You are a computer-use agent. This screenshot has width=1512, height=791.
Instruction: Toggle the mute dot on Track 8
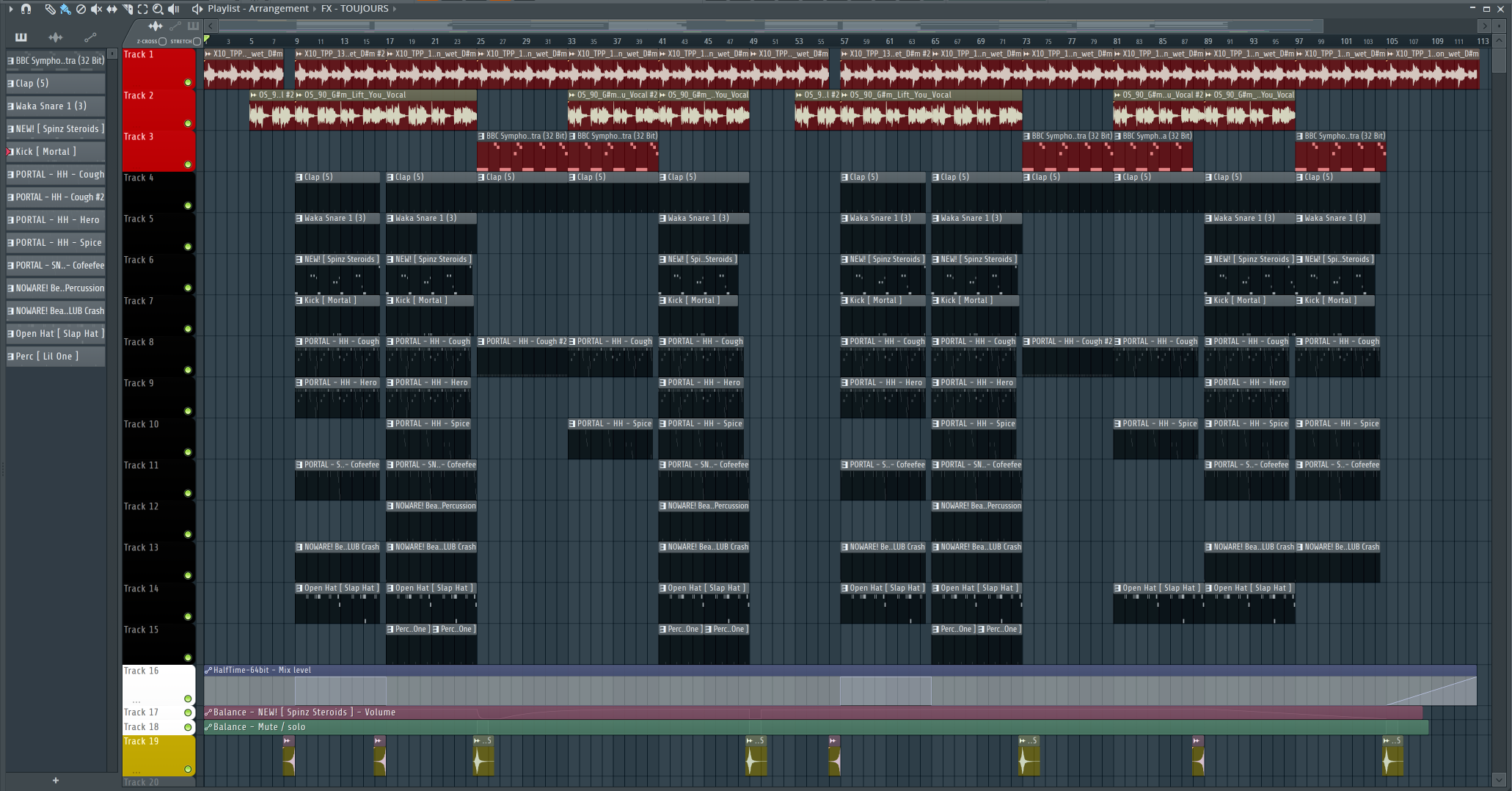188,370
